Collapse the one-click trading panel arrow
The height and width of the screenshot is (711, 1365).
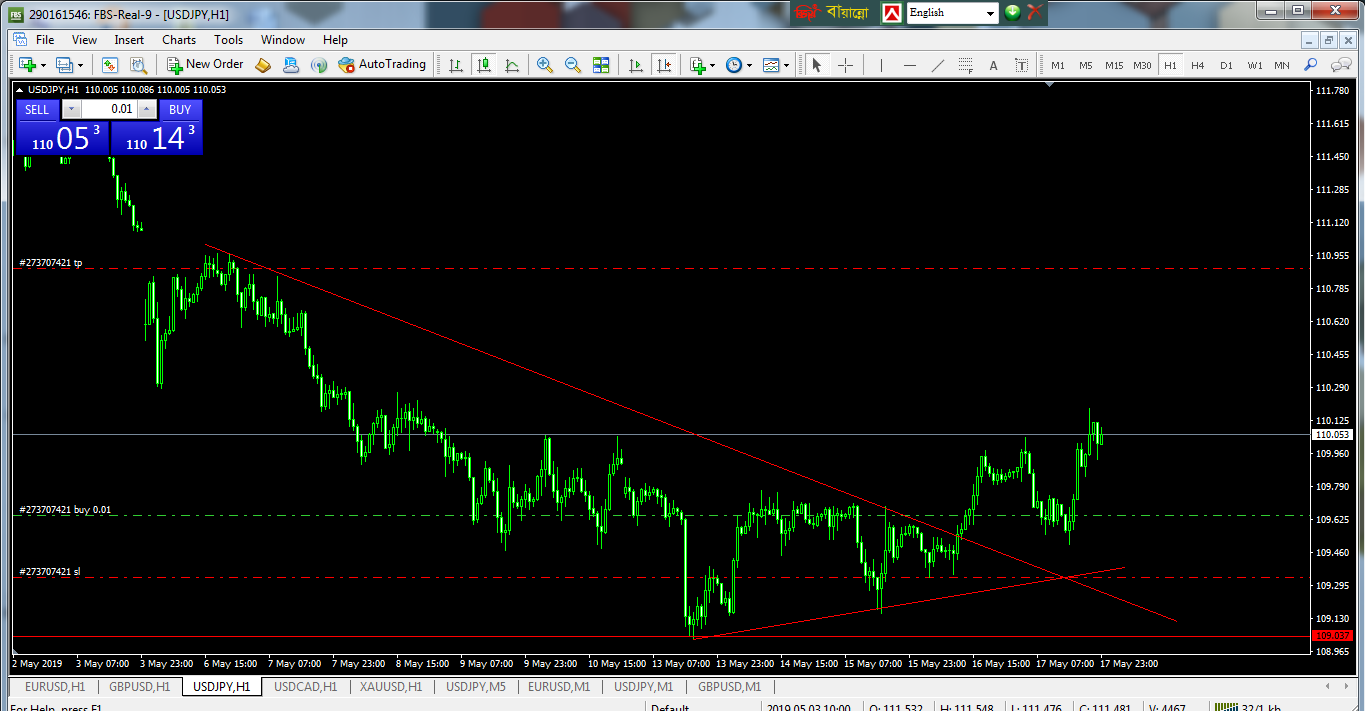(x=20, y=90)
